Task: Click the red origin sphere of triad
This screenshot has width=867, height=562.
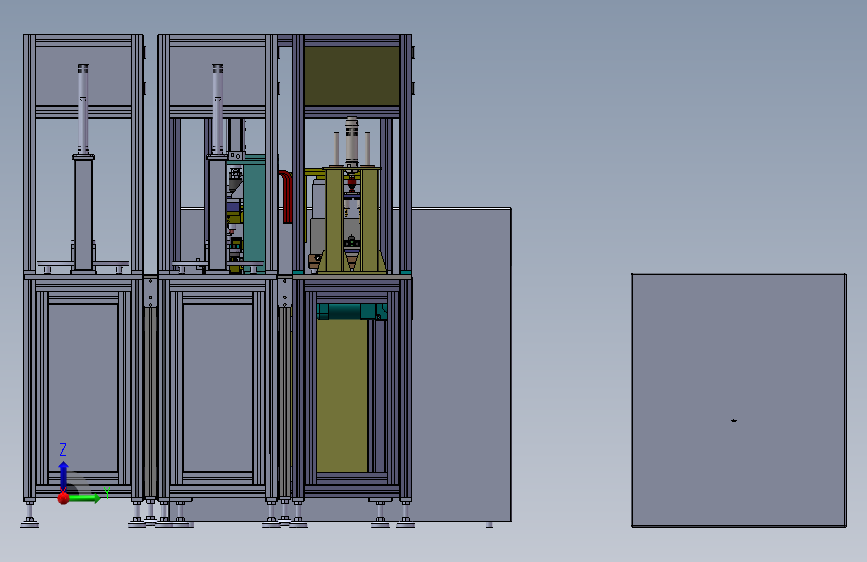Action: (64, 498)
